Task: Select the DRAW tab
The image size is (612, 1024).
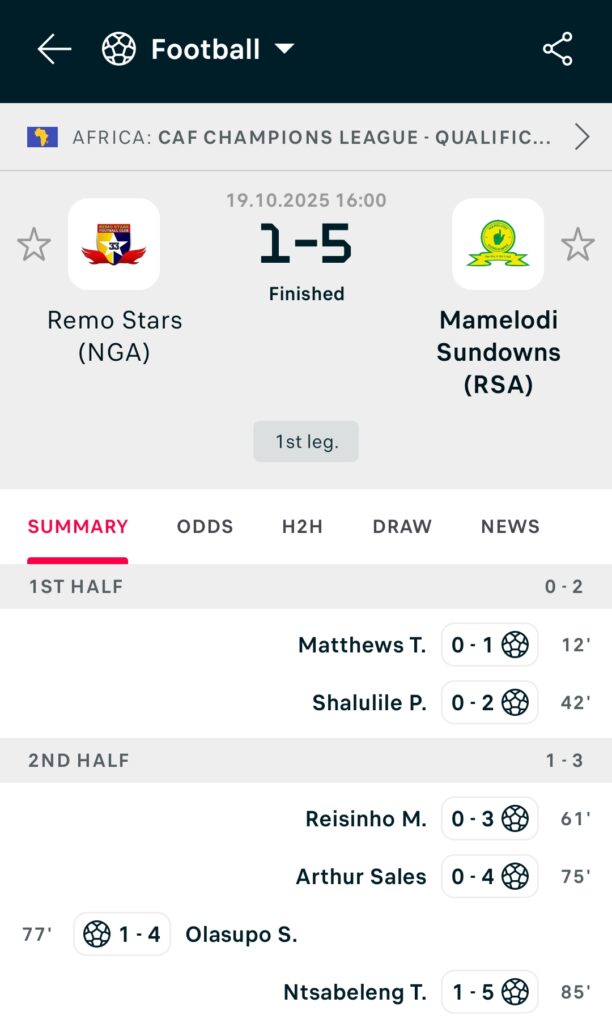Action: (x=402, y=526)
